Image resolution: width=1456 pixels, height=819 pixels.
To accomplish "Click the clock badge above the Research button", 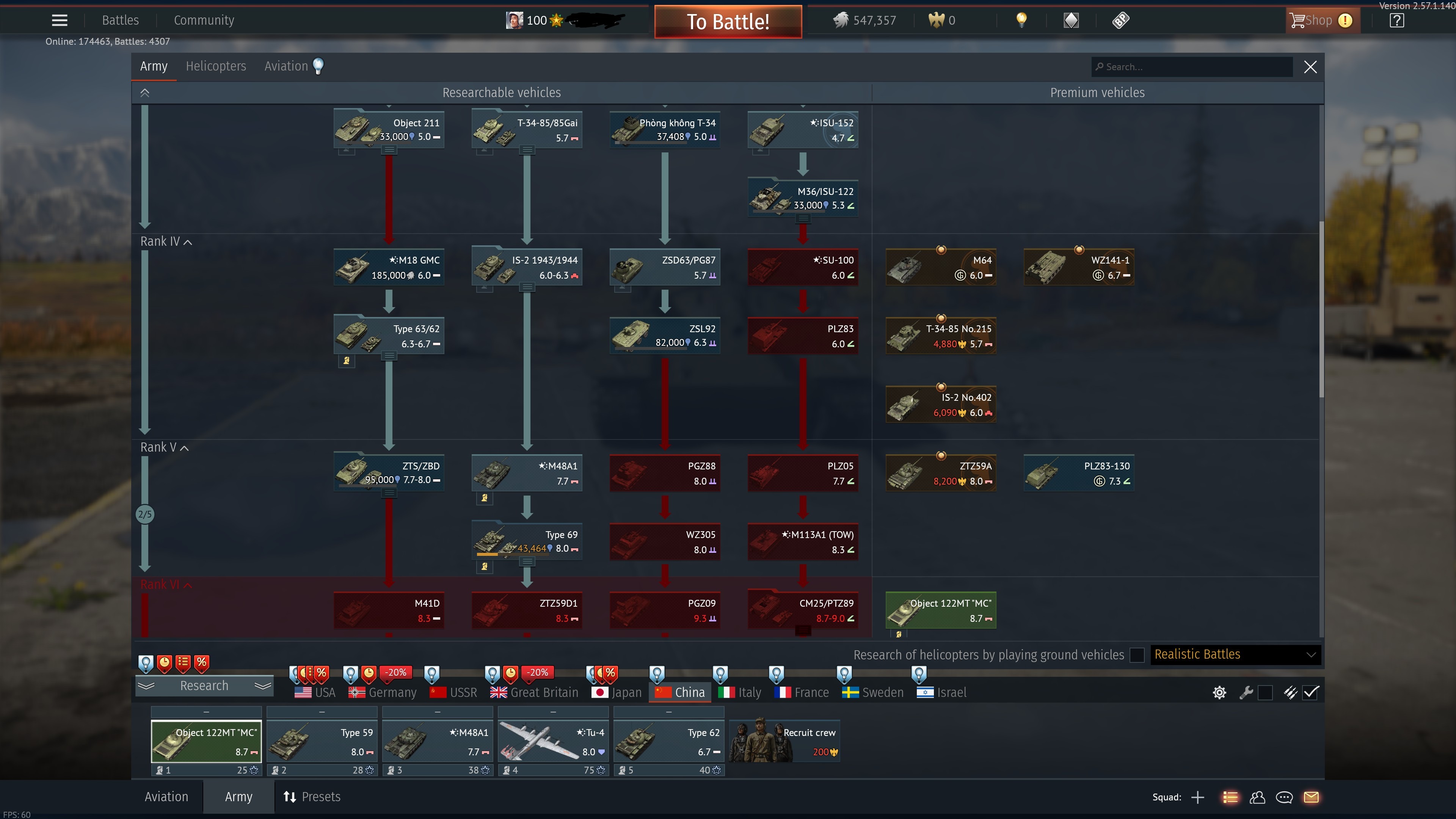I will 165,664.
